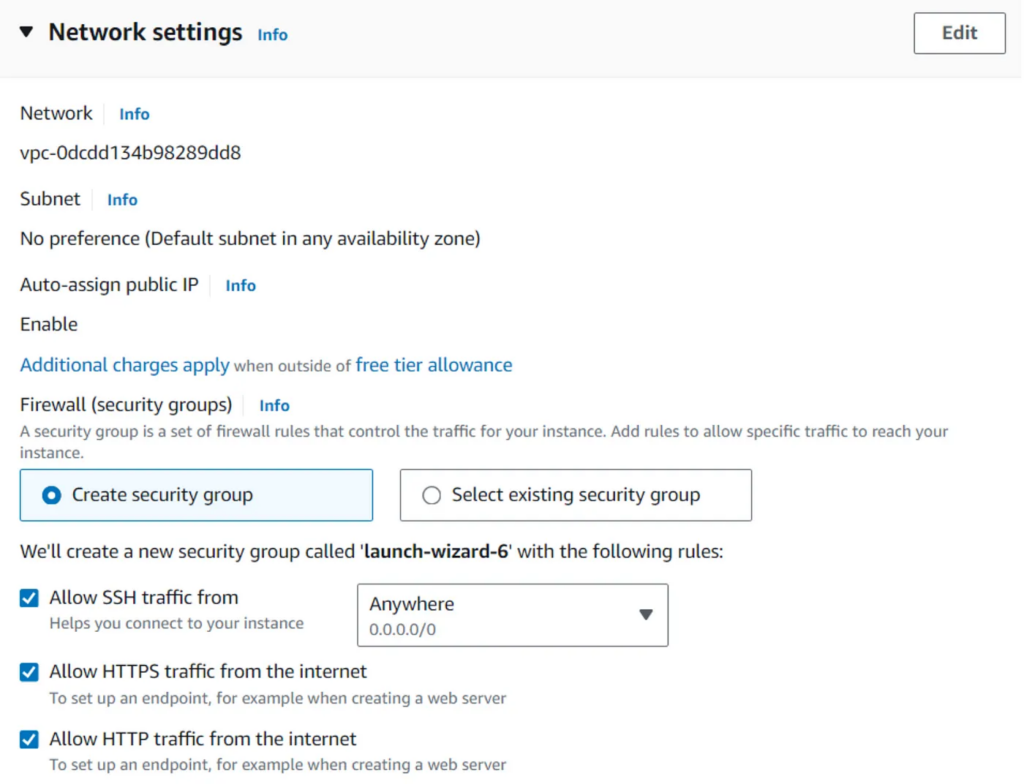Uncheck Allow HTTPS traffic from the internet
Viewport: 1024px width, 784px height.
coord(29,672)
